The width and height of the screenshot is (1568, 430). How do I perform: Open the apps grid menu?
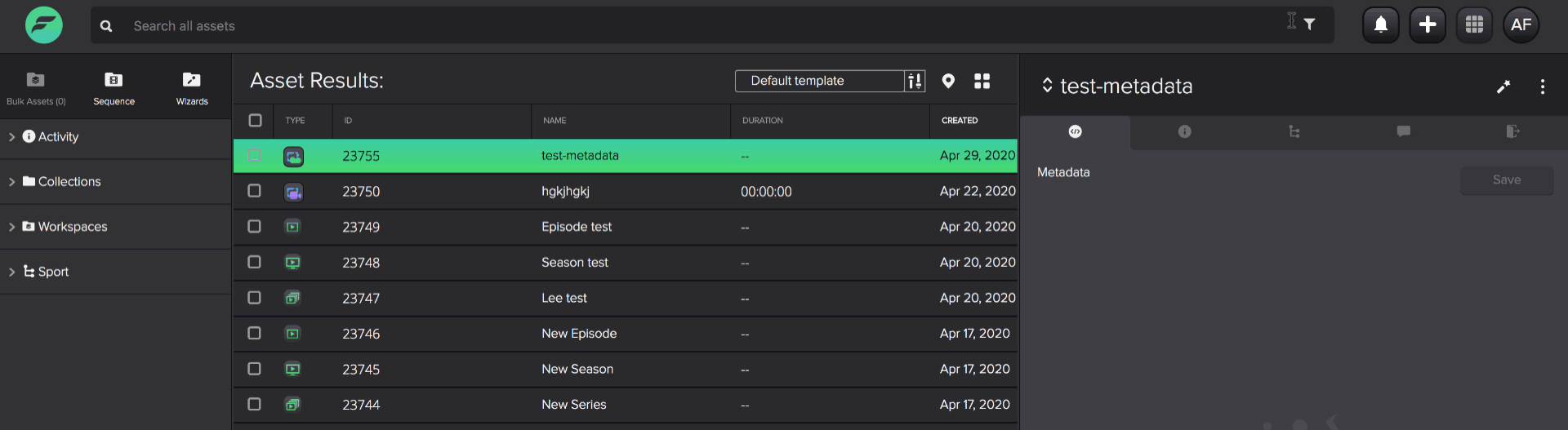(x=1474, y=24)
